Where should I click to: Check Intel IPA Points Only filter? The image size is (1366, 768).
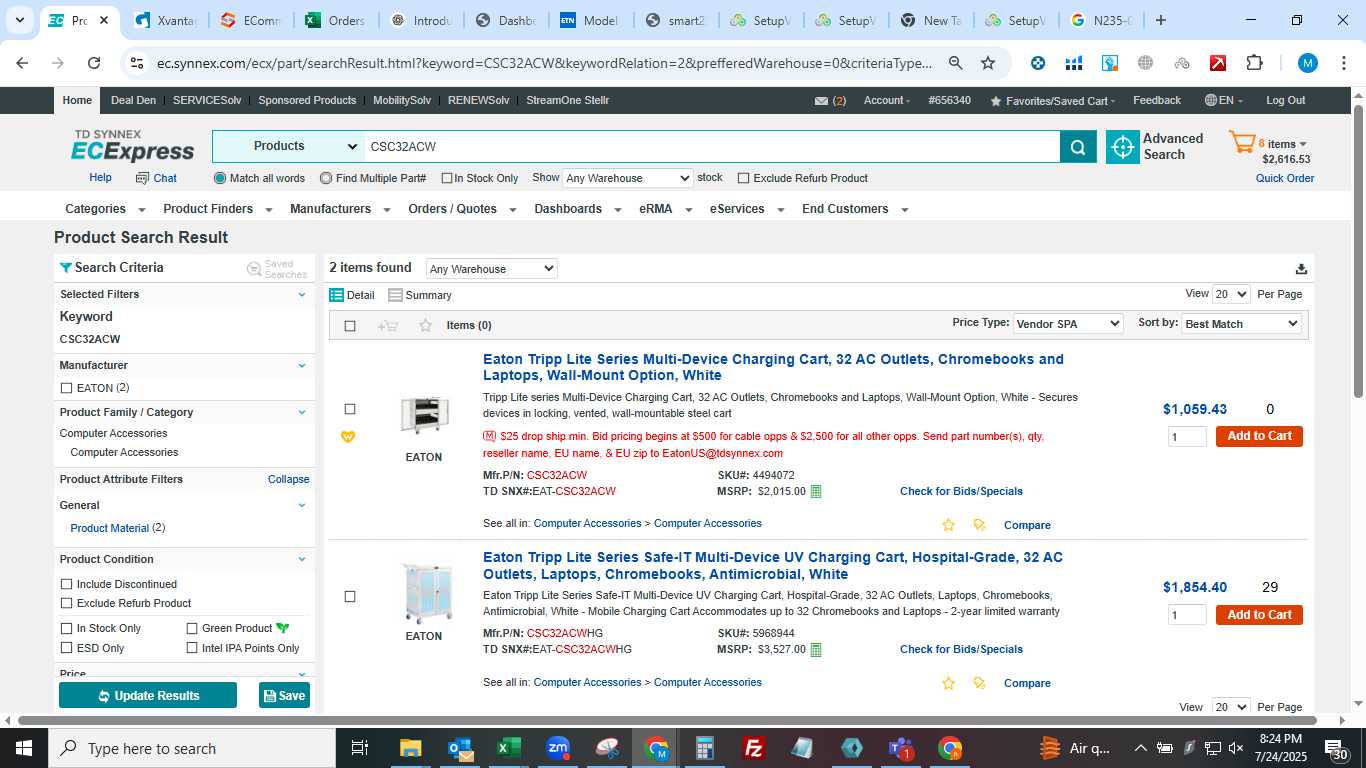(192, 648)
